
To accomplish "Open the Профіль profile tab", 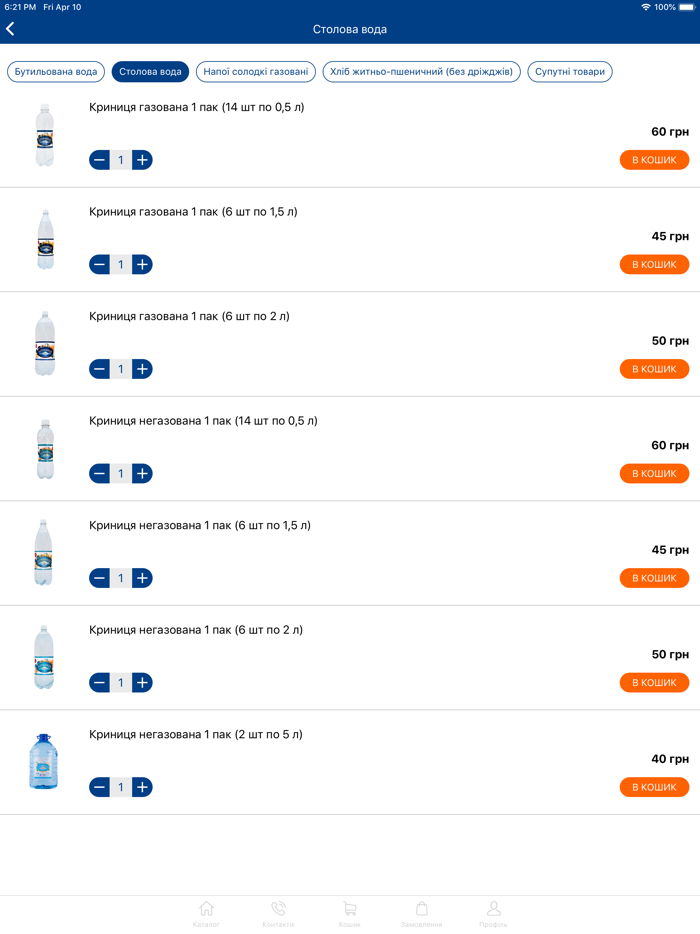I will pos(493,913).
